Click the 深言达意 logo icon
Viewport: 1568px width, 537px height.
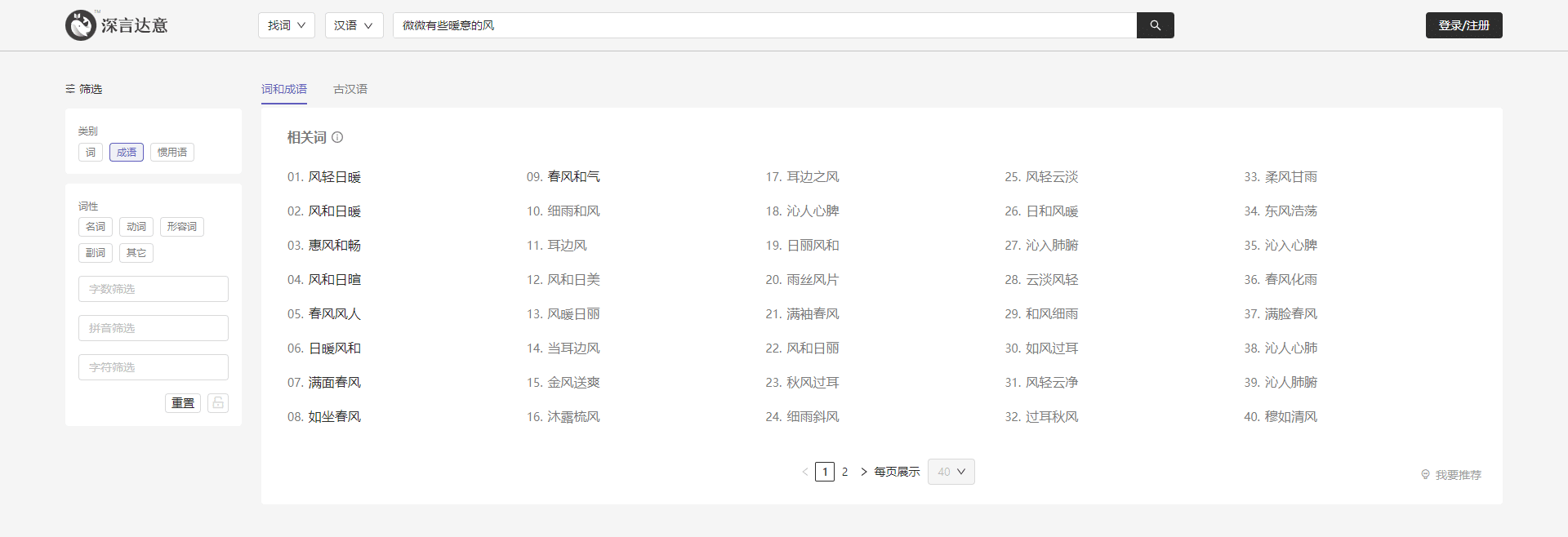[81, 25]
